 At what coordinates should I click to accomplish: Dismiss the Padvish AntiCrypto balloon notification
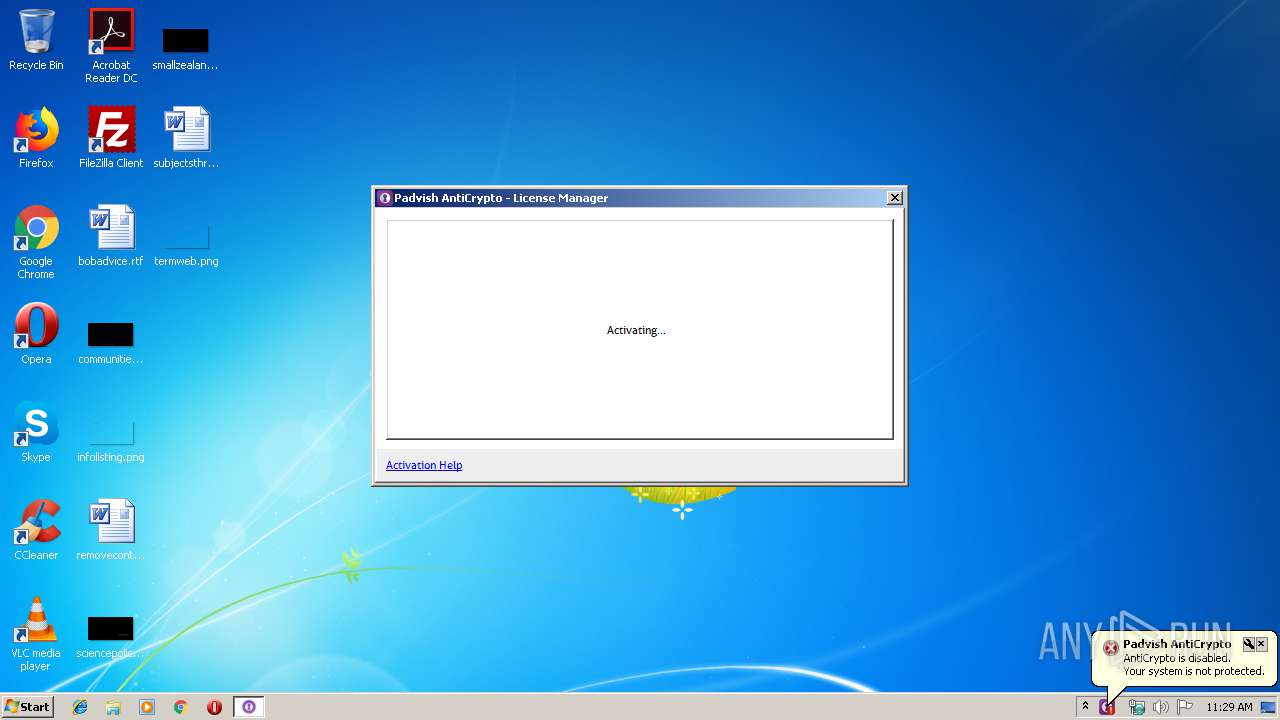1261,644
